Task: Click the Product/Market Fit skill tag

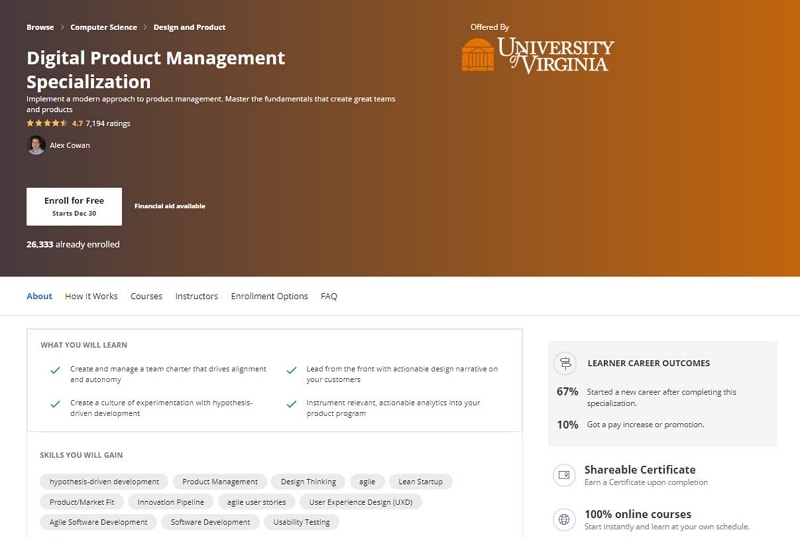Action: [x=82, y=502]
